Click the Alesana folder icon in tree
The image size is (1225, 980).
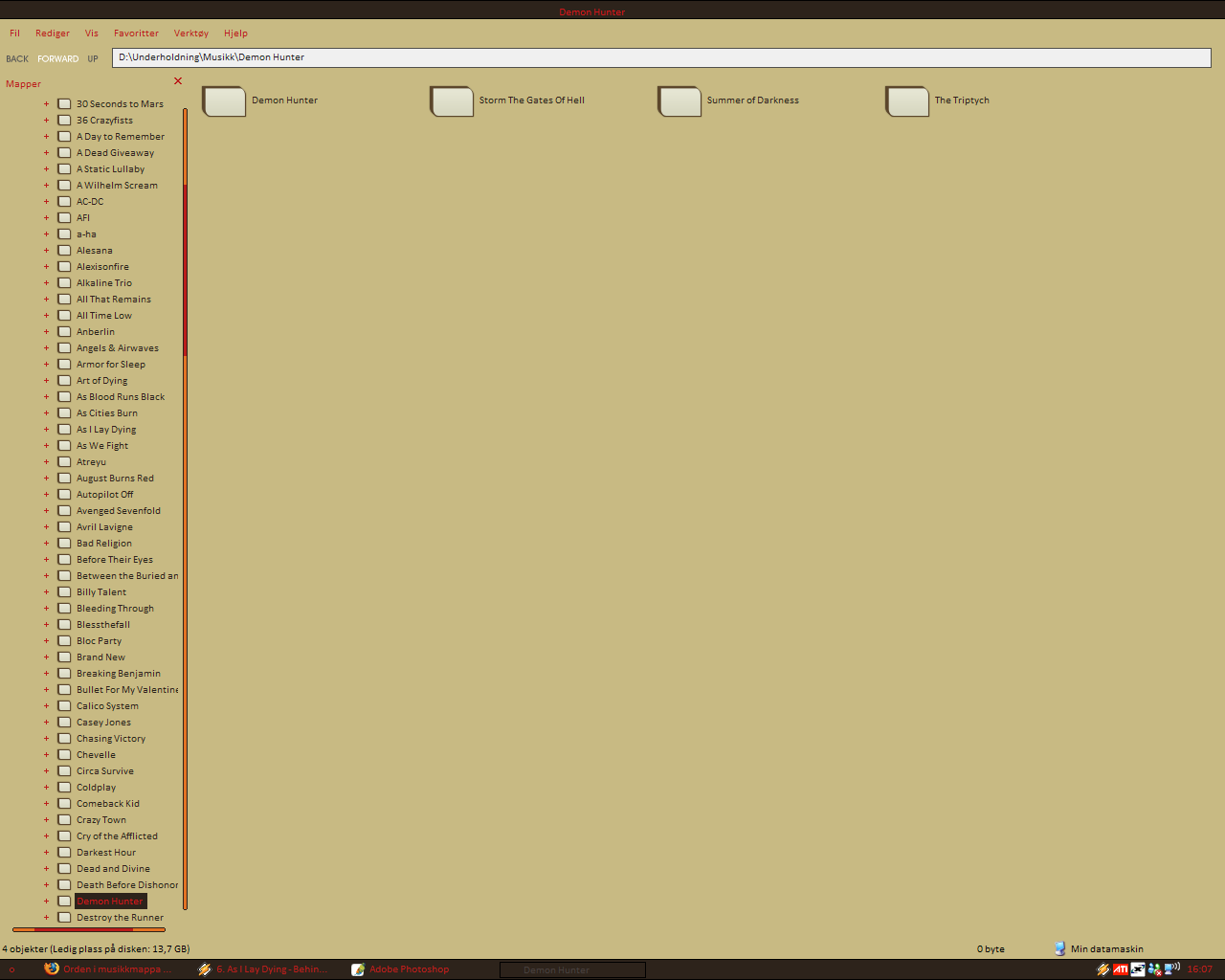point(64,250)
